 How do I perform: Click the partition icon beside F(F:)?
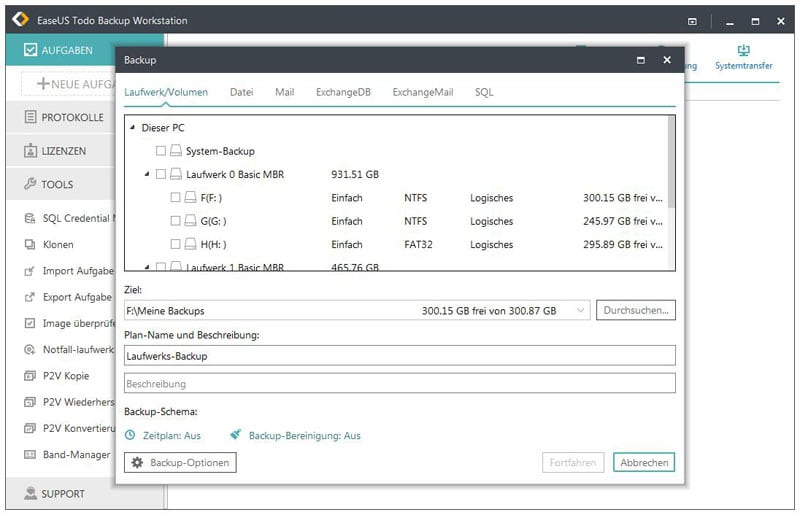[x=190, y=198]
